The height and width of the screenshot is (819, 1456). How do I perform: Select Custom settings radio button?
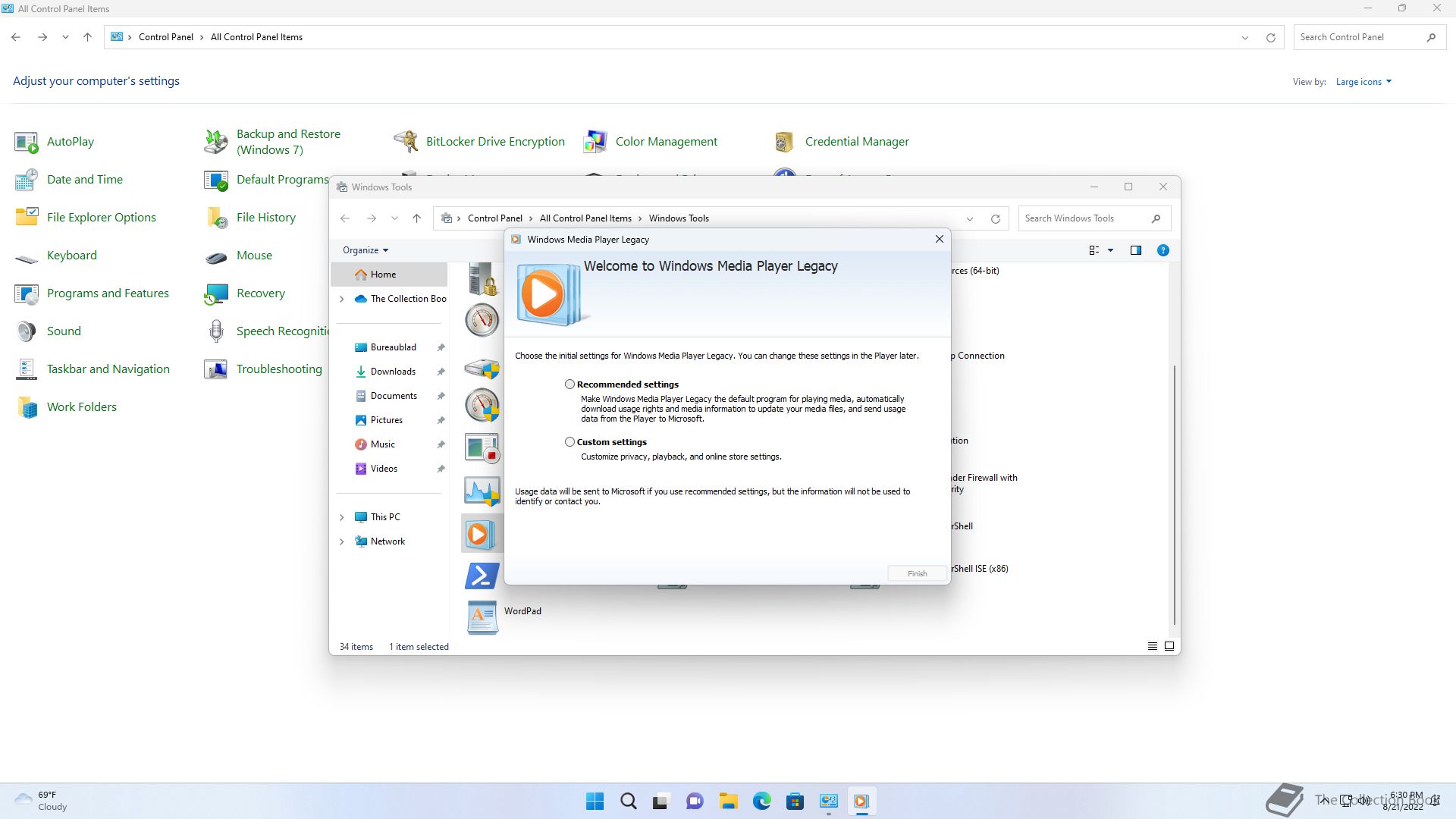[570, 442]
